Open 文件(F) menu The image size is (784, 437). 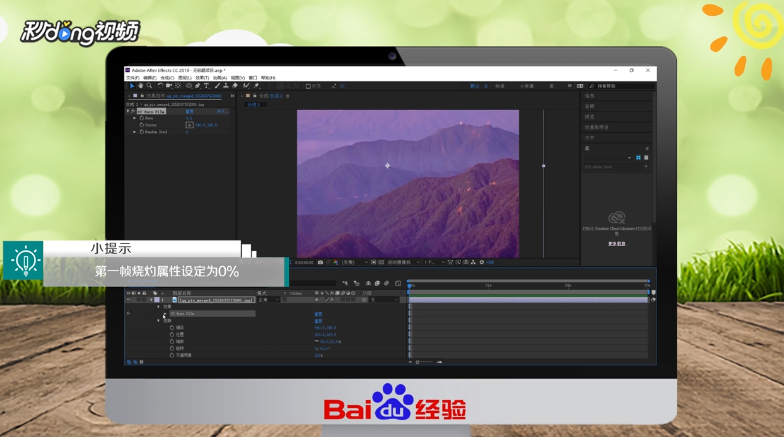click(x=132, y=78)
